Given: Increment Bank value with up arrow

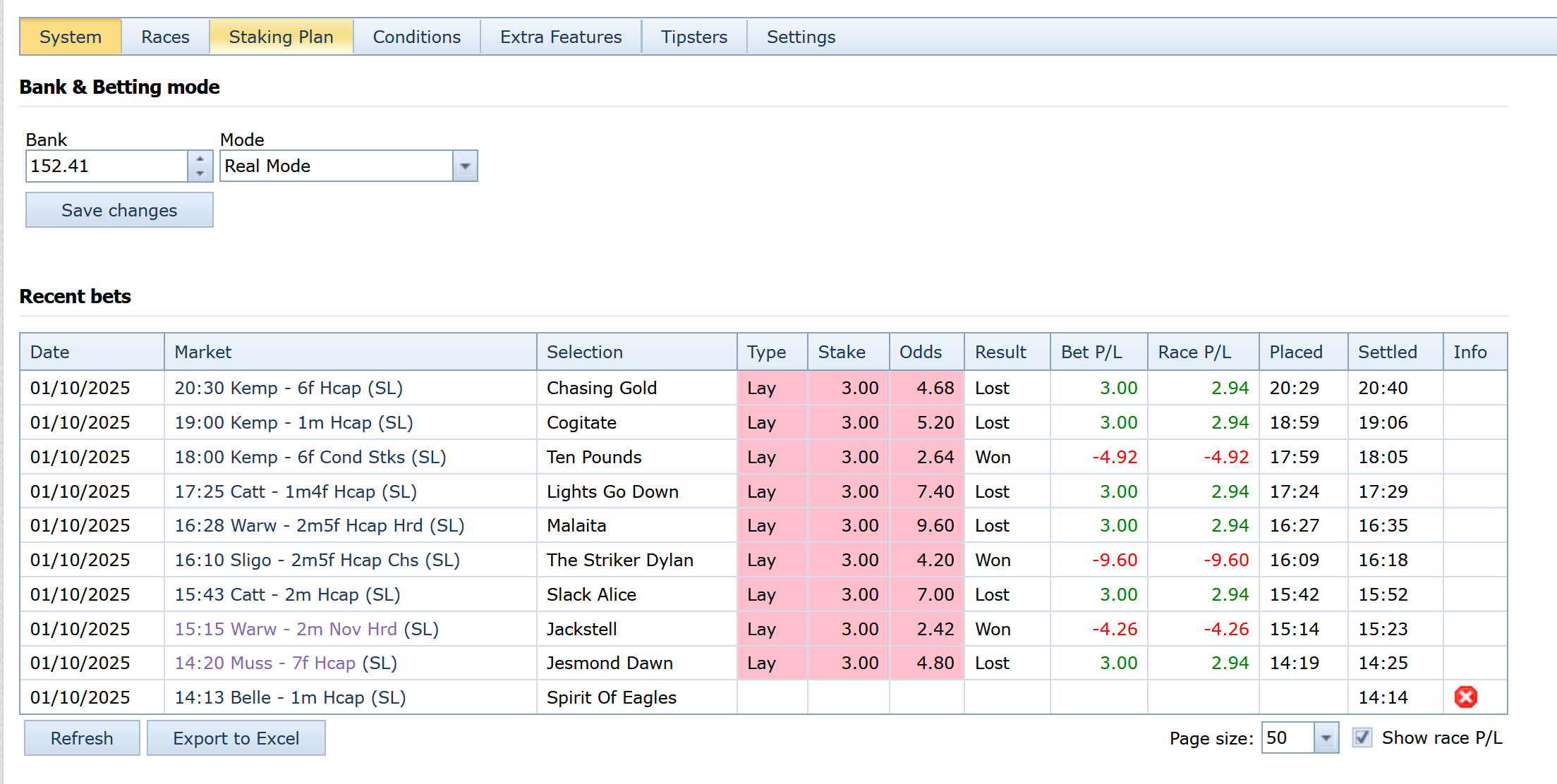Looking at the screenshot, I should (x=200, y=159).
